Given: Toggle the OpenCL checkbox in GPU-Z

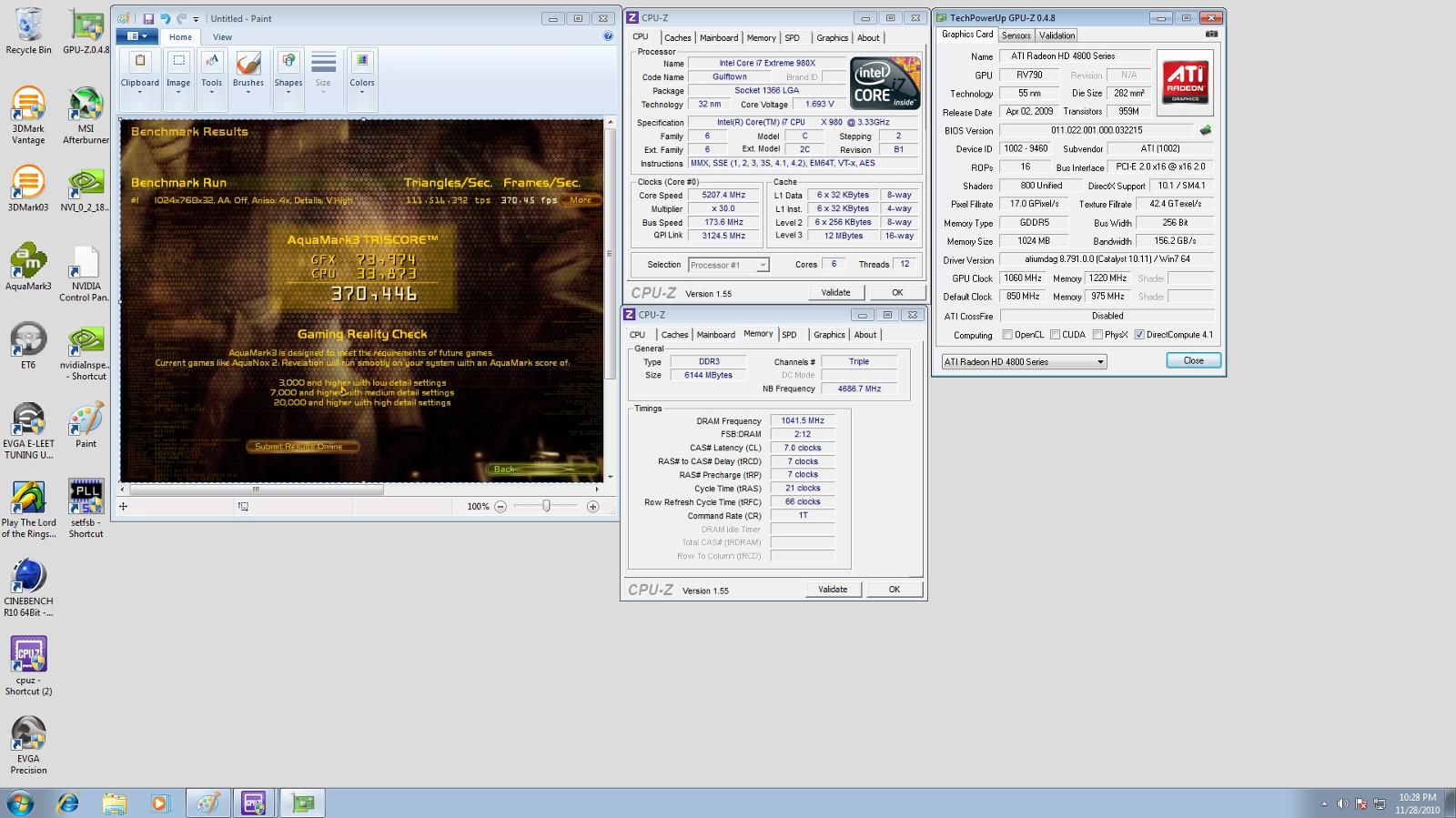Looking at the screenshot, I should point(1007,335).
